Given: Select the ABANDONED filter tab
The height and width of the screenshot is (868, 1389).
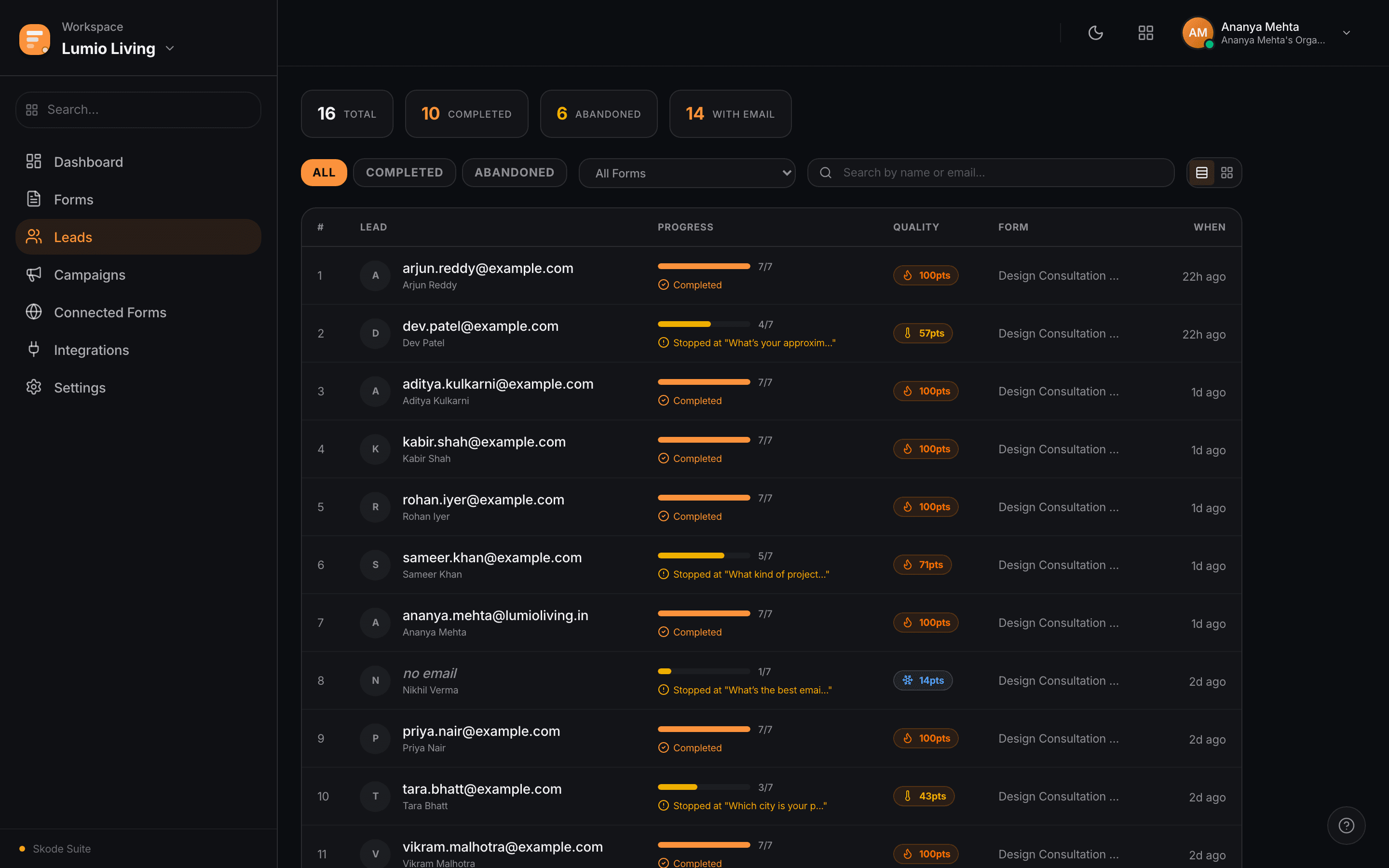Looking at the screenshot, I should pos(514,172).
